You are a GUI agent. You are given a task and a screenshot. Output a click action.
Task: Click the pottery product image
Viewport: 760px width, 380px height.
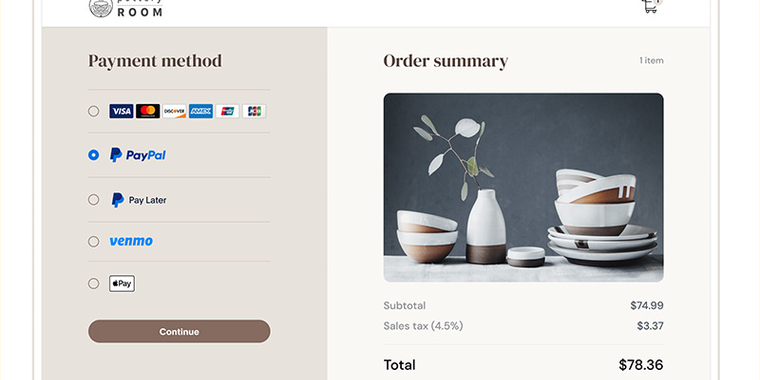523,188
